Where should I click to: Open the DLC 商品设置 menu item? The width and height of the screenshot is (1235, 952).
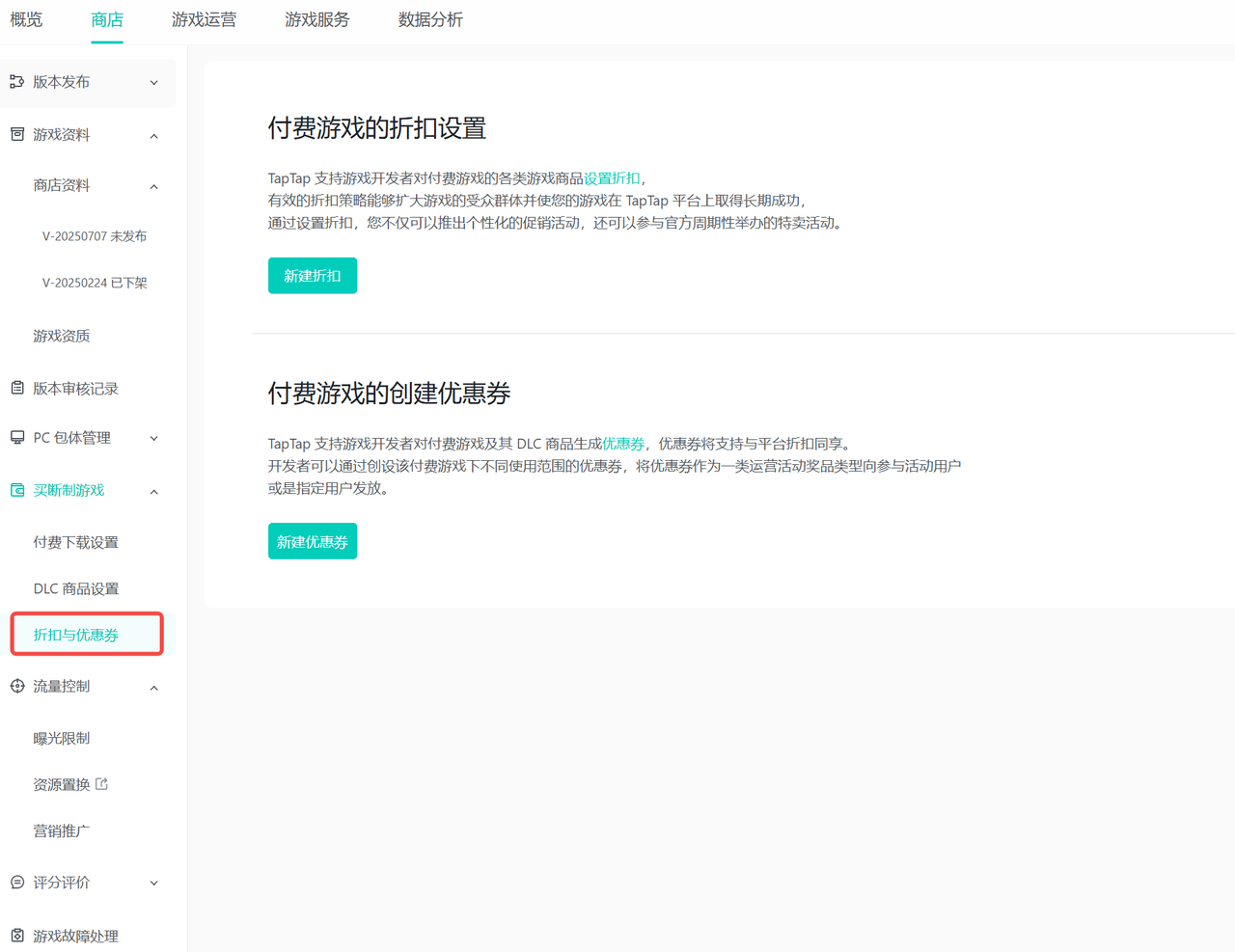pos(76,588)
